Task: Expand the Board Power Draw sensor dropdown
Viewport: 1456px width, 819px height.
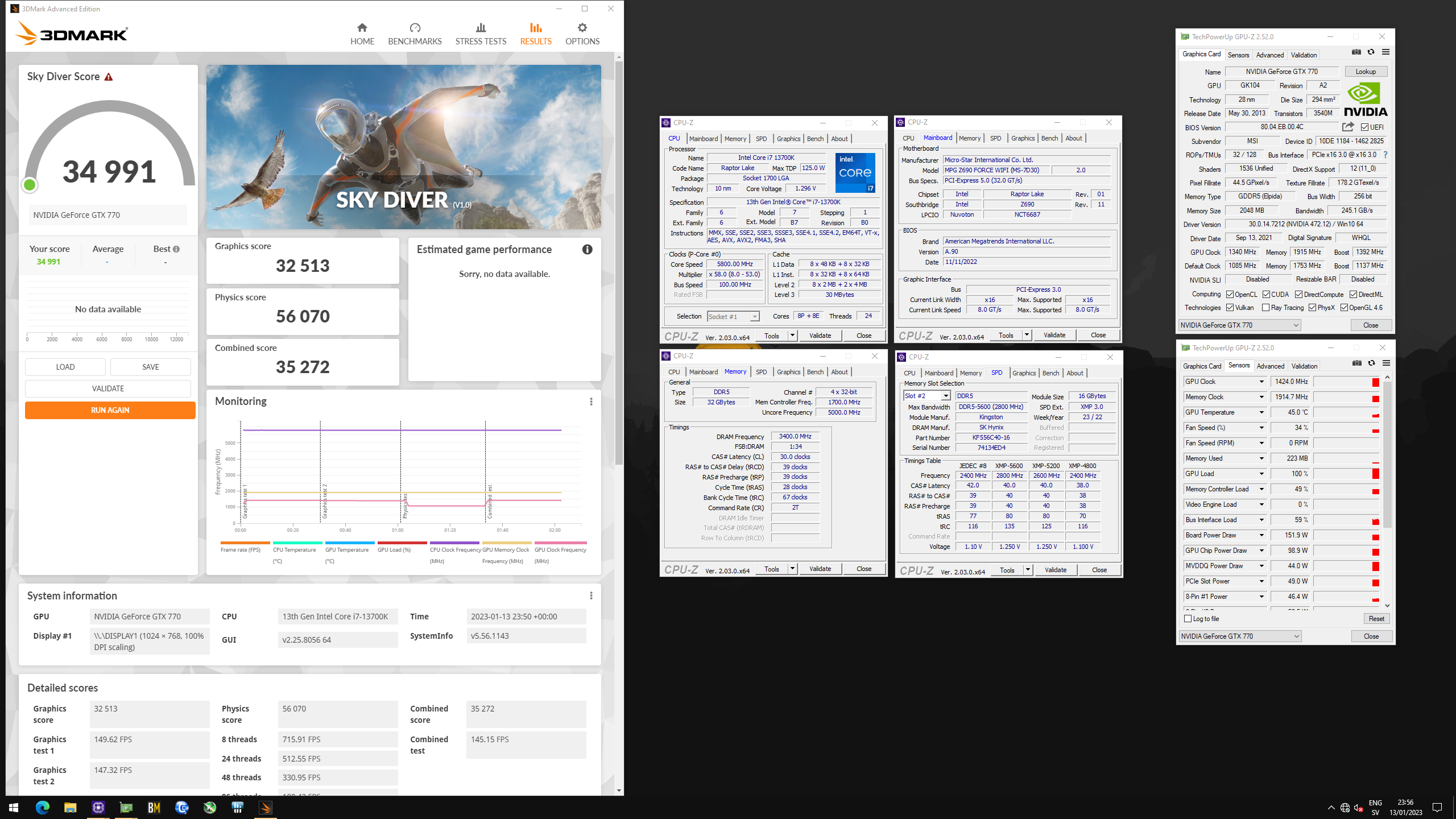Action: (x=1261, y=535)
